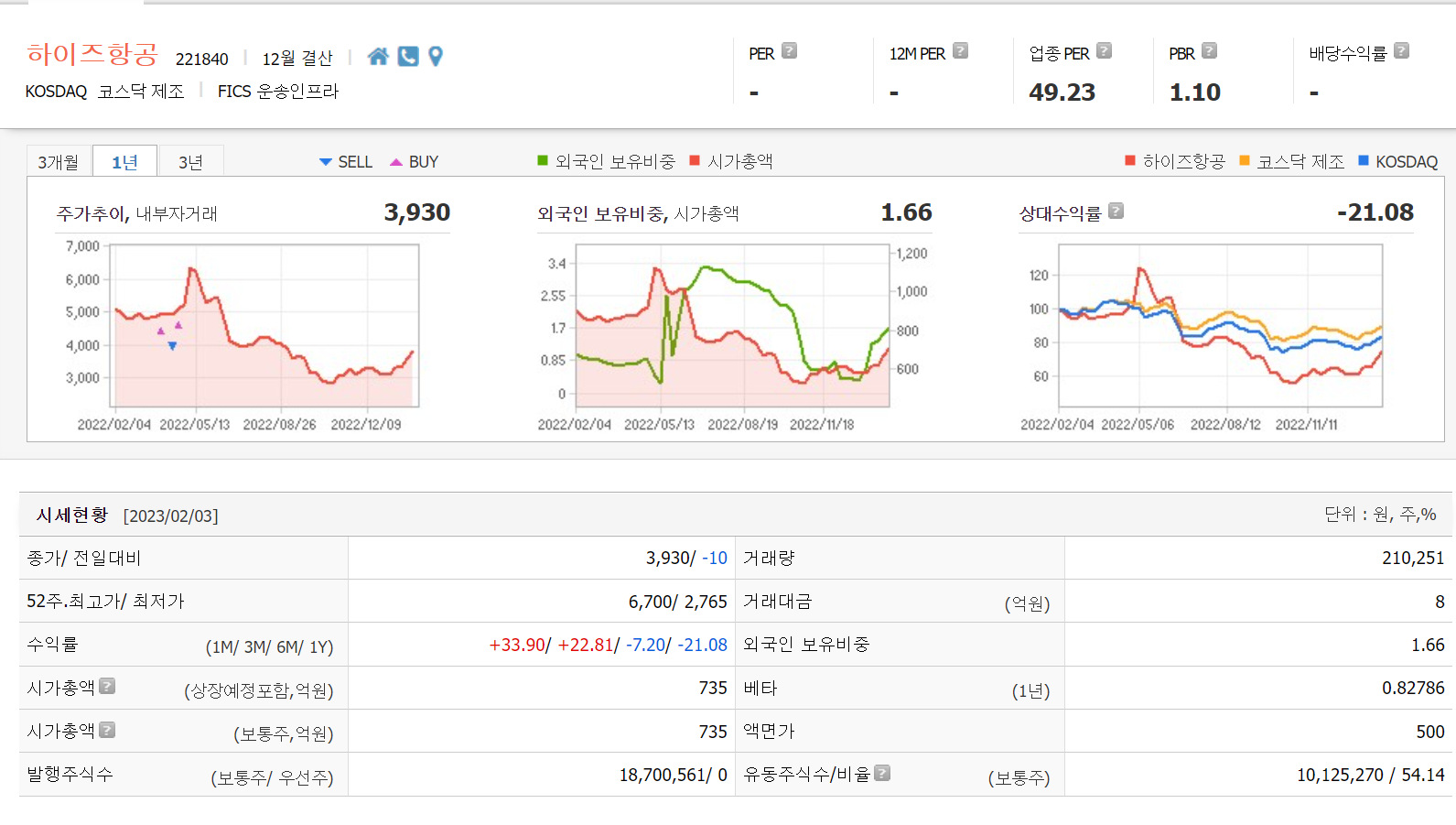Open help icon next to PER

point(789,51)
